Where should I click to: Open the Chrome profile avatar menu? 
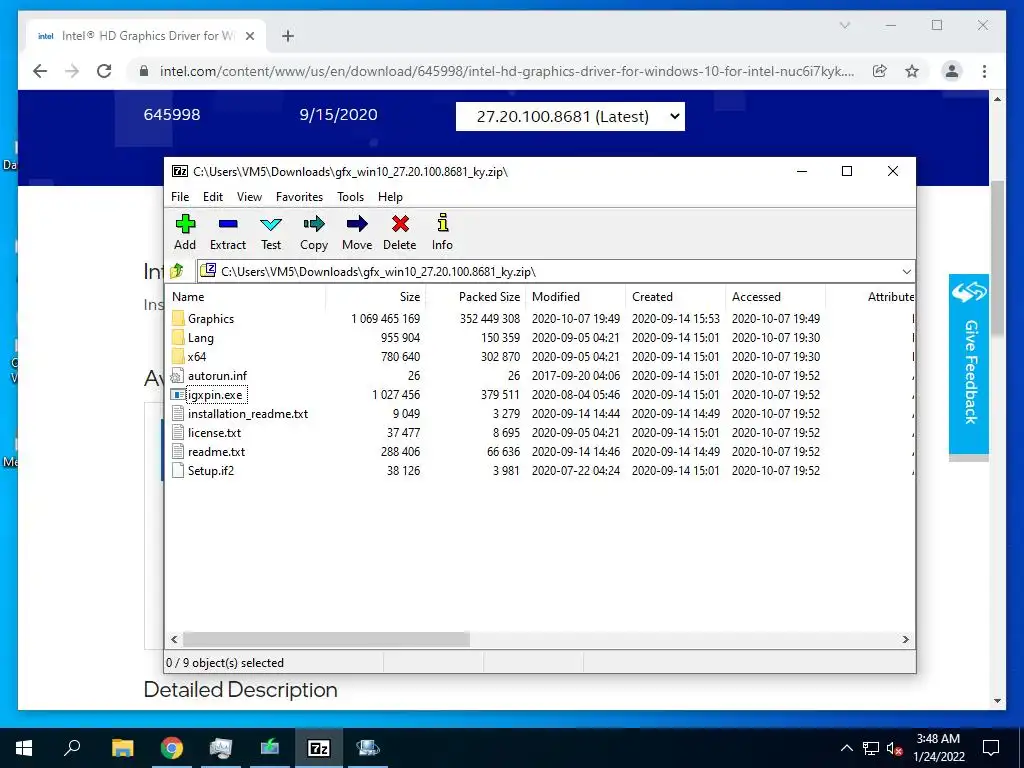pyautogui.click(x=952, y=71)
